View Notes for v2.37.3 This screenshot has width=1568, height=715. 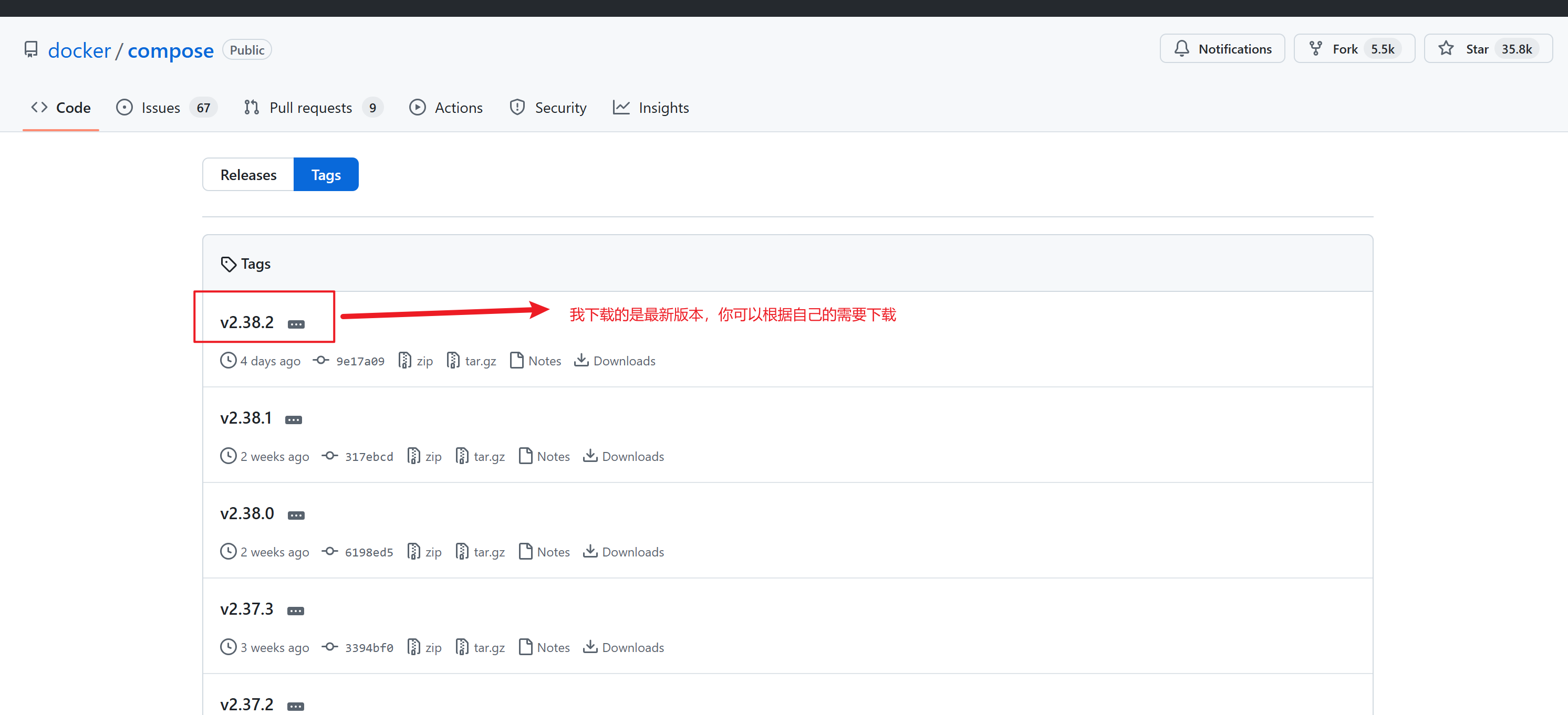tap(544, 647)
